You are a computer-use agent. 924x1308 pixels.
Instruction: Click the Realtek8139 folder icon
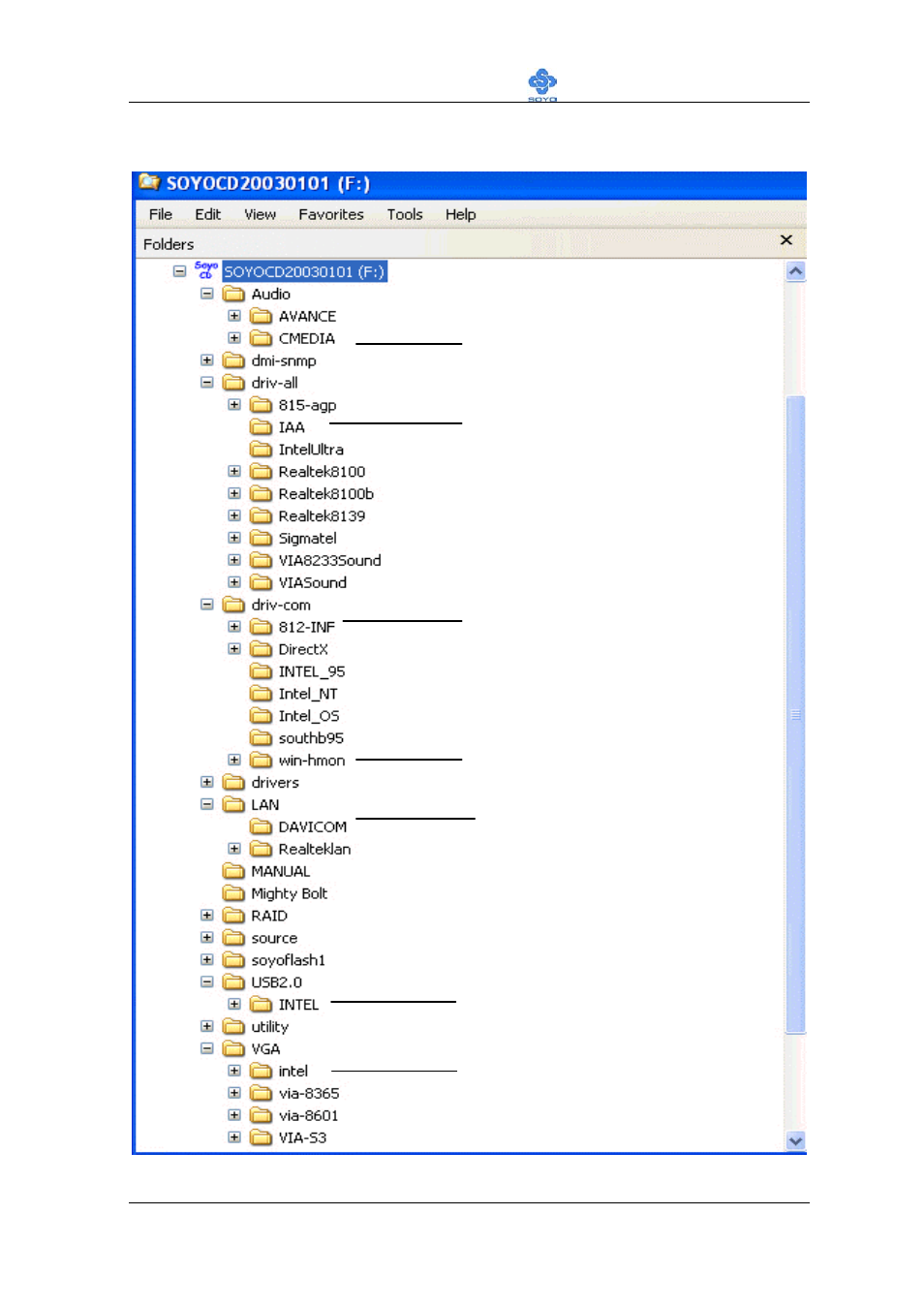tap(261, 516)
